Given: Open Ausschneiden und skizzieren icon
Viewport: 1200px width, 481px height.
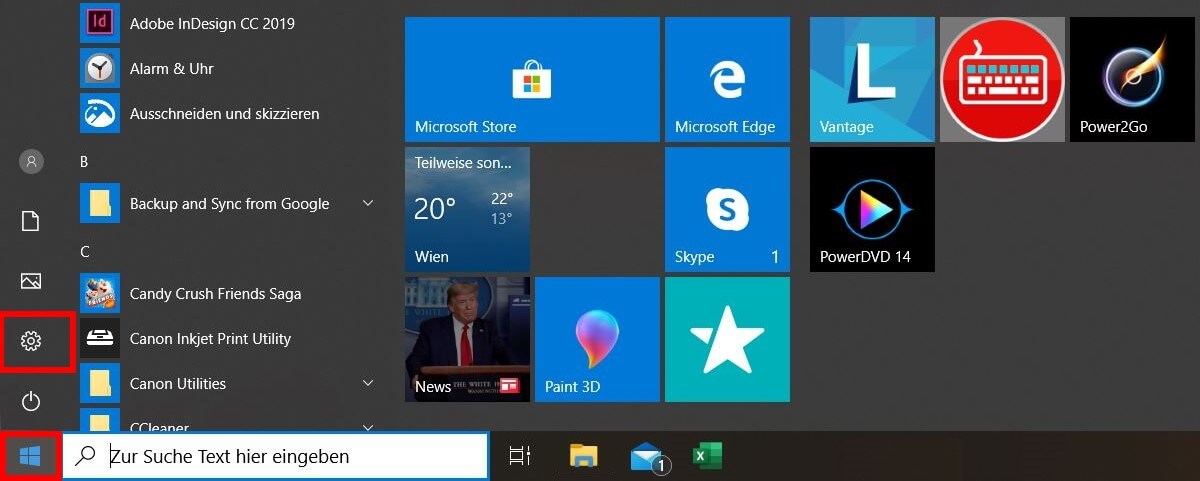Looking at the screenshot, I should click(x=100, y=113).
